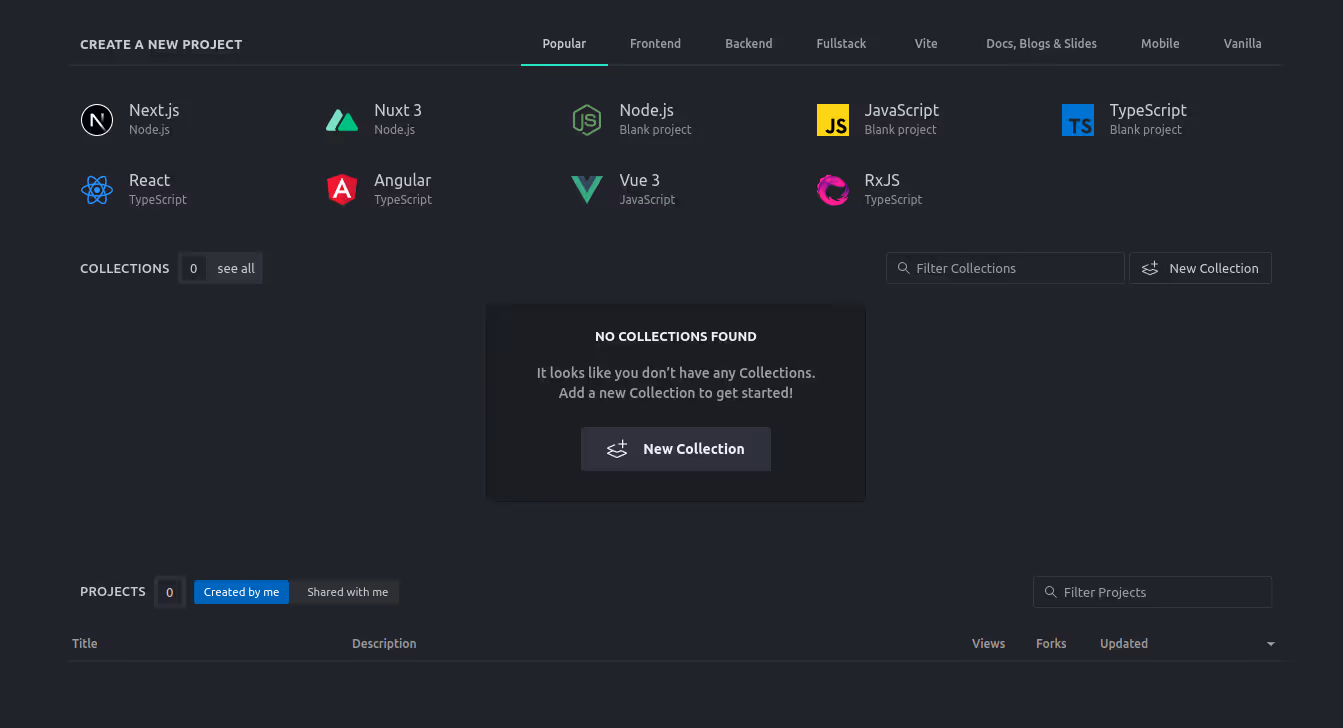The height and width of the screenshot is (728, 1343).
Task: Sort projects by Updated column
Action: point(1124,644)
